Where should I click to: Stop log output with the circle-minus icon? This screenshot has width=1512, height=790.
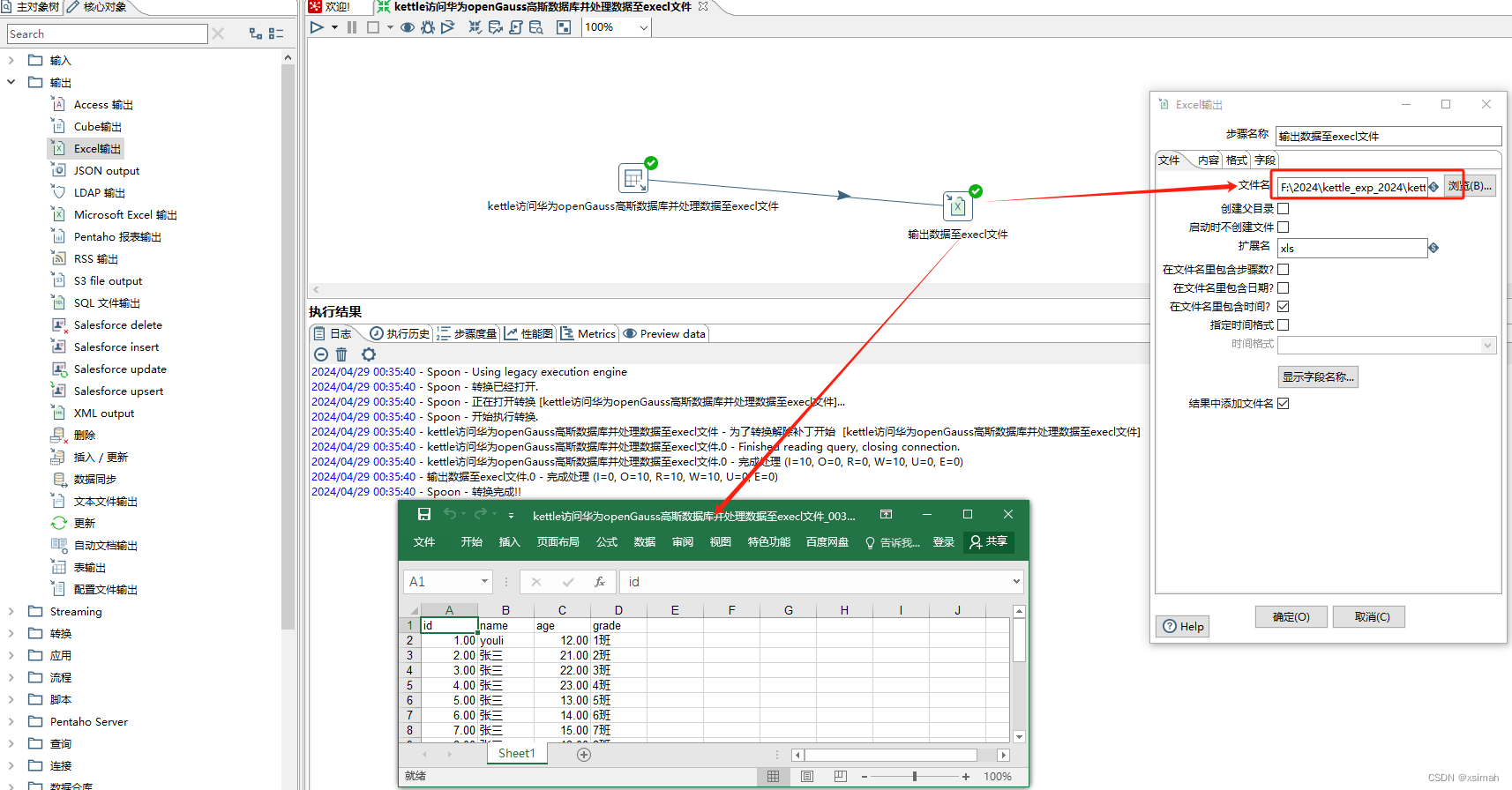321,354
